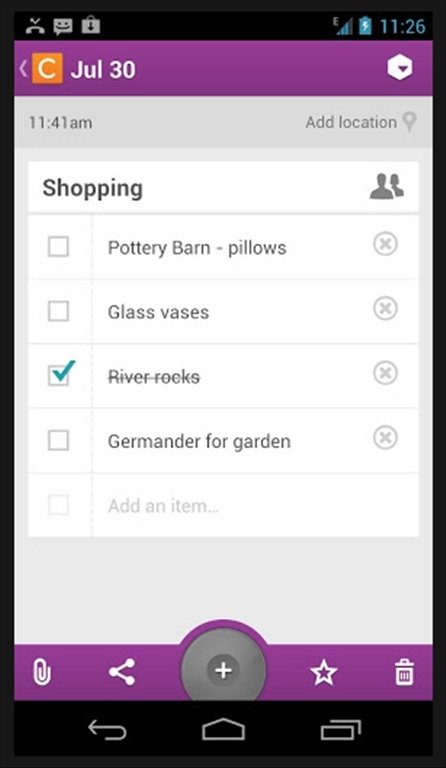
Task: Remove the Glass vases item
Action: (x=385, y=309)
